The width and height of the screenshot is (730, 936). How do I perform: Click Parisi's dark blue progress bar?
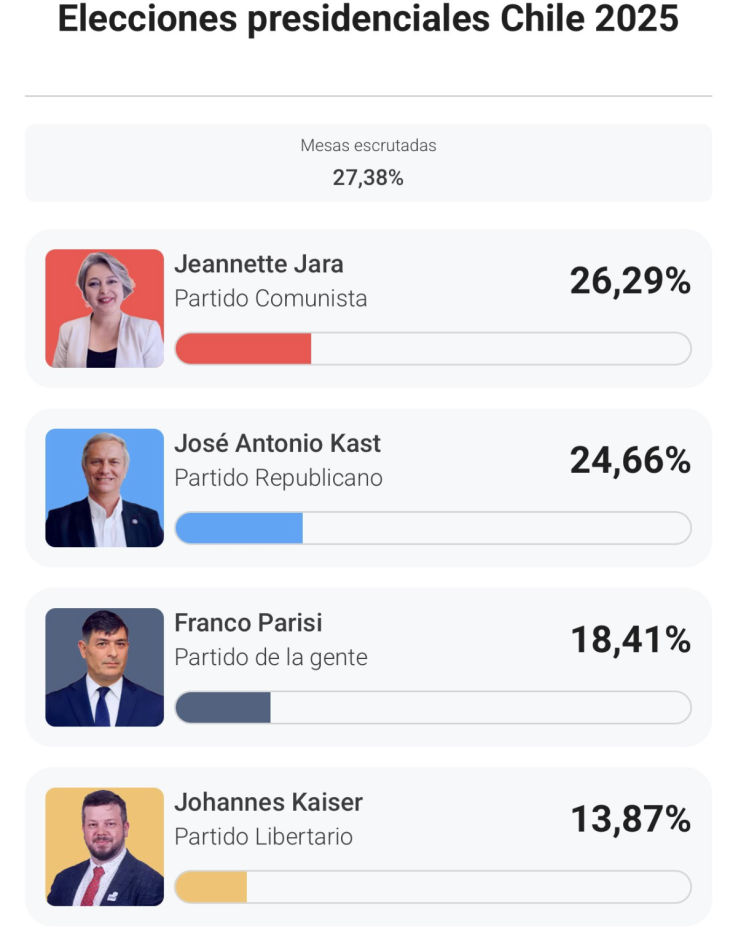tap(224, 707)
